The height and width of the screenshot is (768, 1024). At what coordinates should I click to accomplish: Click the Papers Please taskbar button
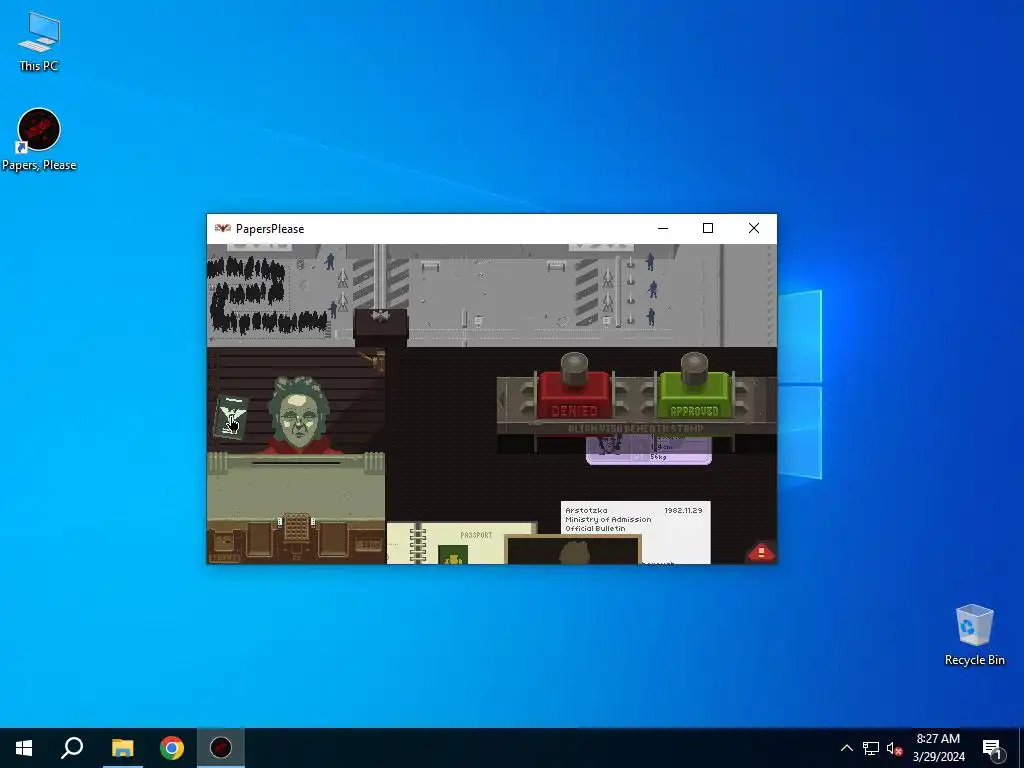pos(221,748)
